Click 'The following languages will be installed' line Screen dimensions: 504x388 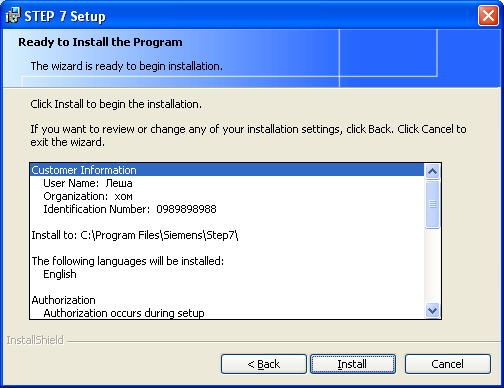(128, 261)
